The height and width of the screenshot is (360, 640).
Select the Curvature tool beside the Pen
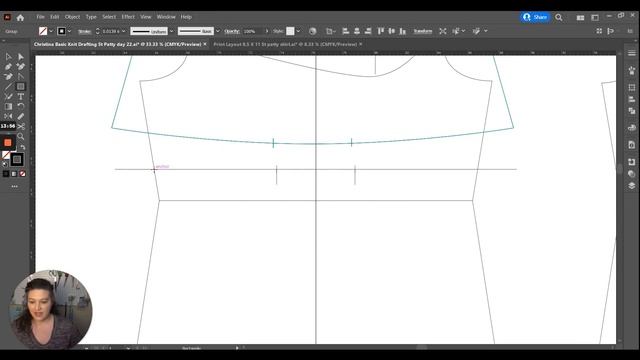click(x=21, y=67)
